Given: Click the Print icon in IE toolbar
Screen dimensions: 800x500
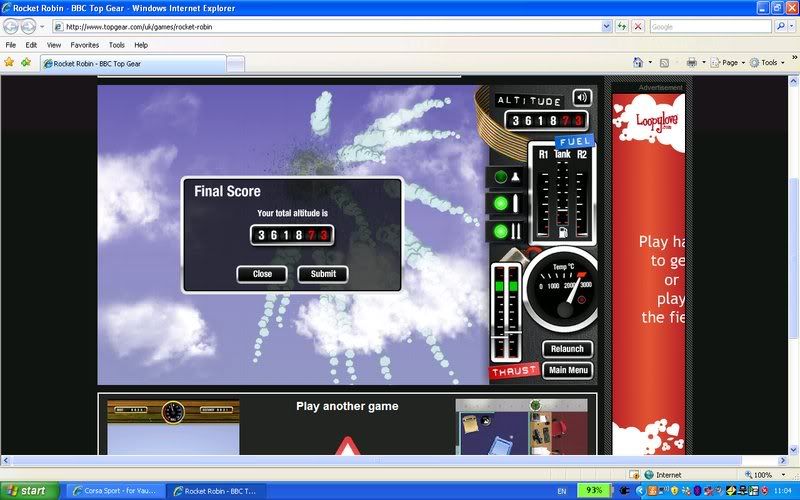Looking at the screenshot, I should (x=692, y=62).
